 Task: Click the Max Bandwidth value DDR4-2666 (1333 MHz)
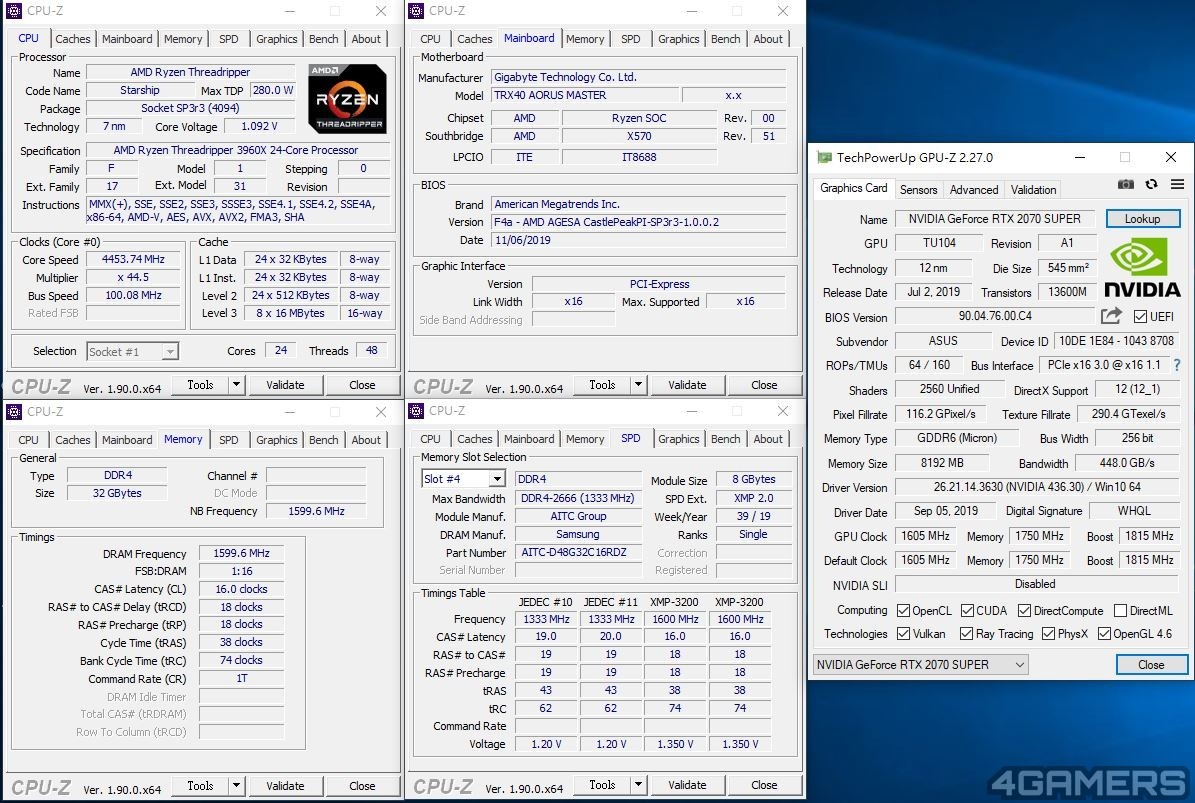[578, 498]
